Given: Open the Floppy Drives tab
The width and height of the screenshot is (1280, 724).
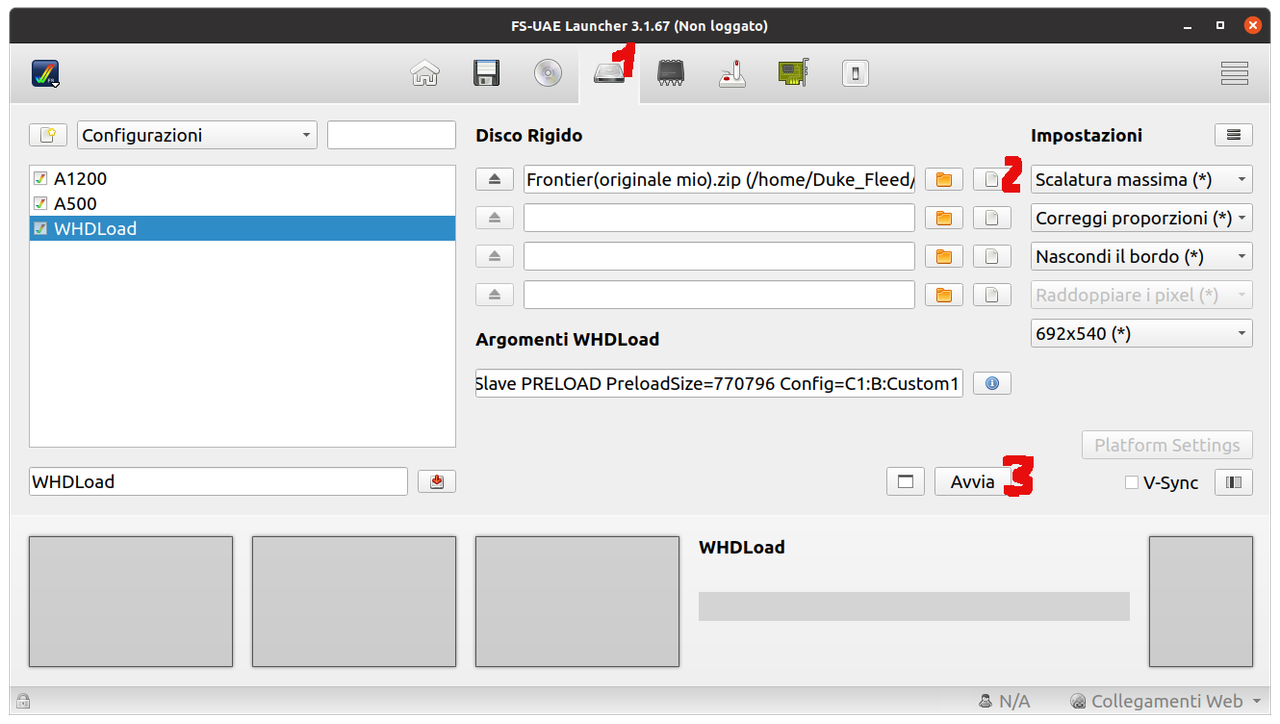Looking at the screenshot, I should (486, 73).
